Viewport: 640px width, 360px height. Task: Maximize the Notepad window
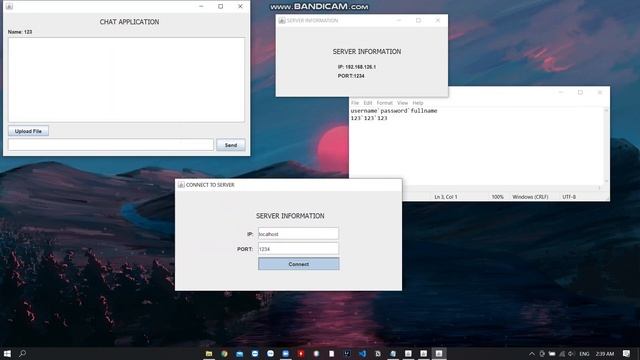pyautogui.click(x=580, y=92)
